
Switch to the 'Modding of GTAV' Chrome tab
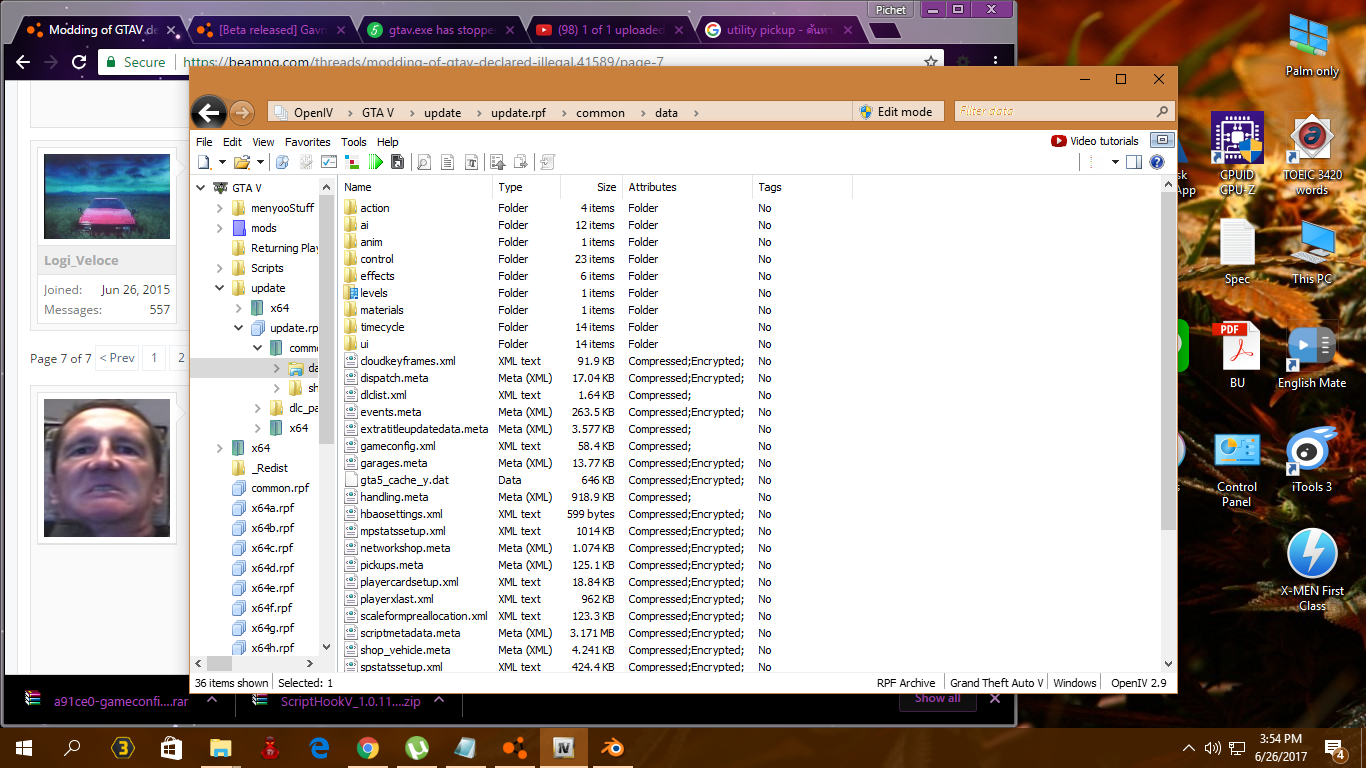click(102, 30)
